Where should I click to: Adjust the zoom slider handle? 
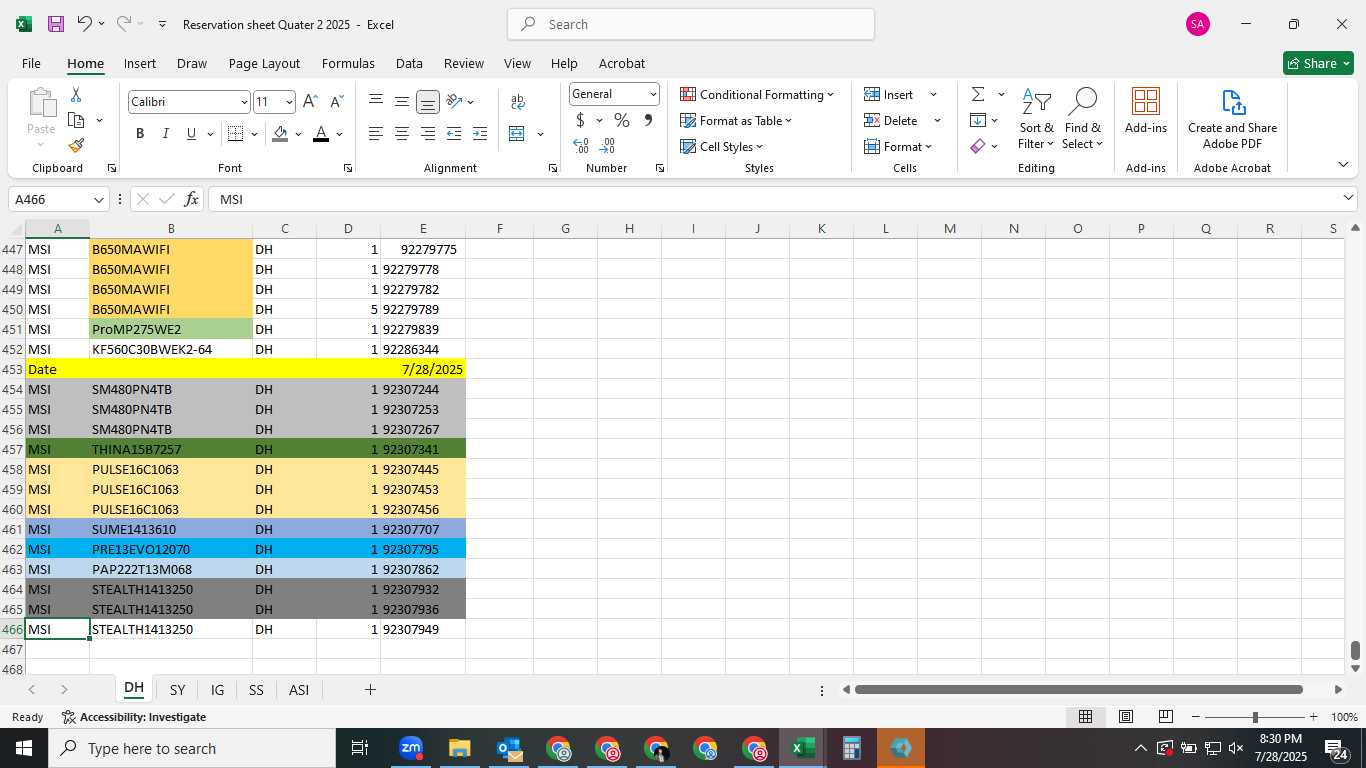coord(1255,717)
